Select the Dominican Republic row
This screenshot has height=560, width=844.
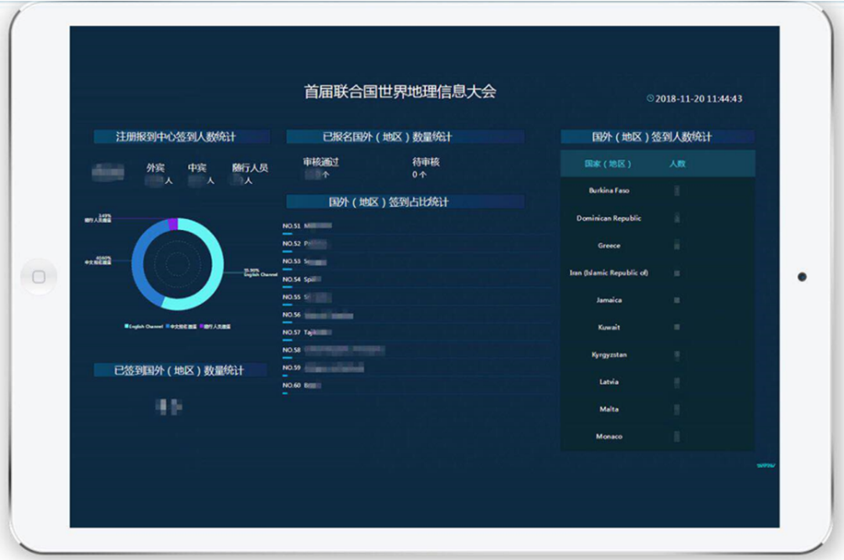[x=657, y=218]
